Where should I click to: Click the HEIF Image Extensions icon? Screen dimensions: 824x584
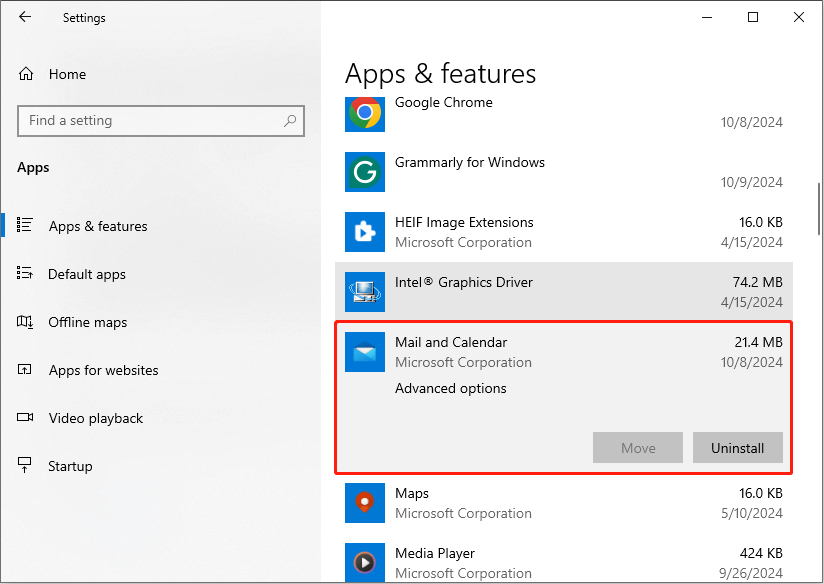(x=365, y=232)
